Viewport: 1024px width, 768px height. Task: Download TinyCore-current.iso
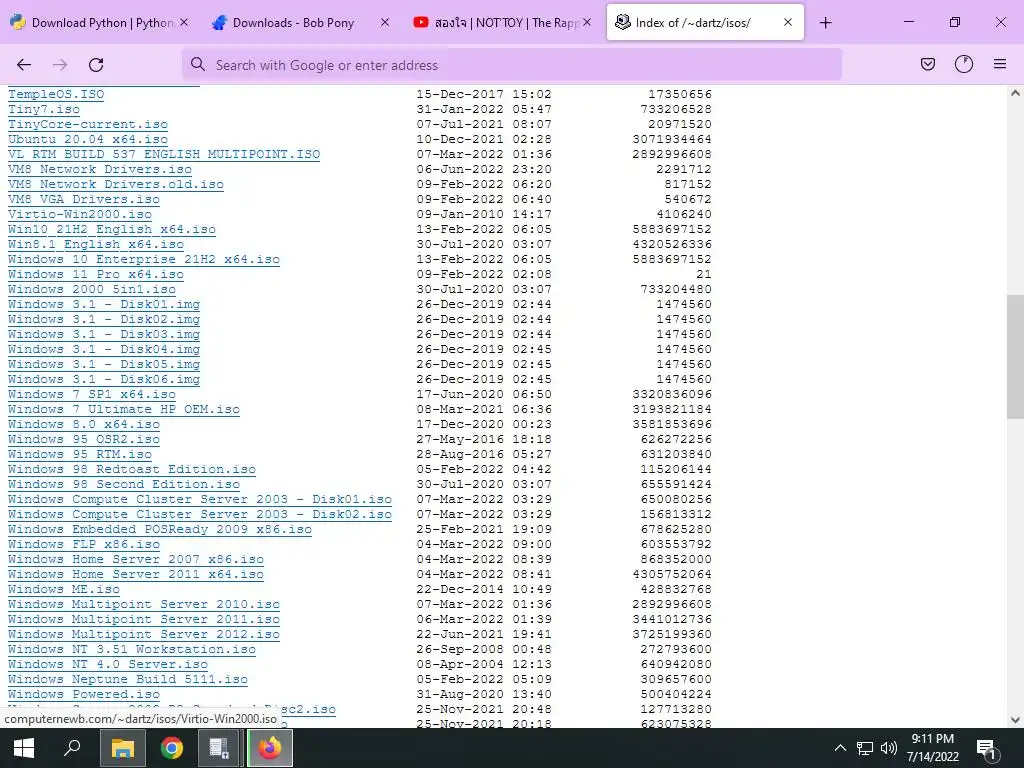pos(88,124)
